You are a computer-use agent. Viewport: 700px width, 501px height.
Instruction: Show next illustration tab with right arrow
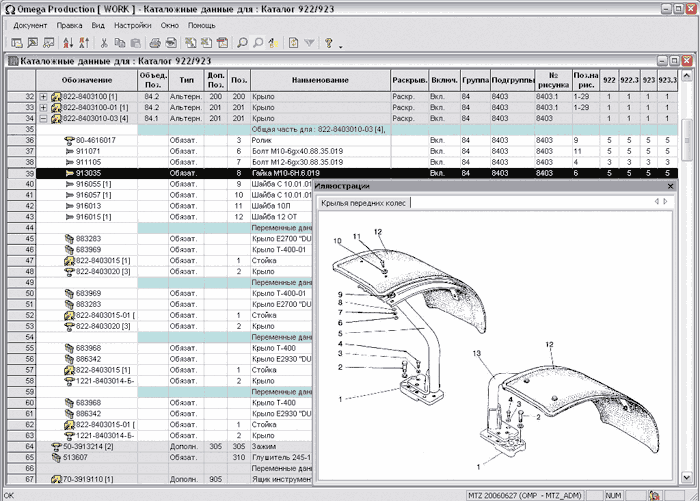[665, 201]
